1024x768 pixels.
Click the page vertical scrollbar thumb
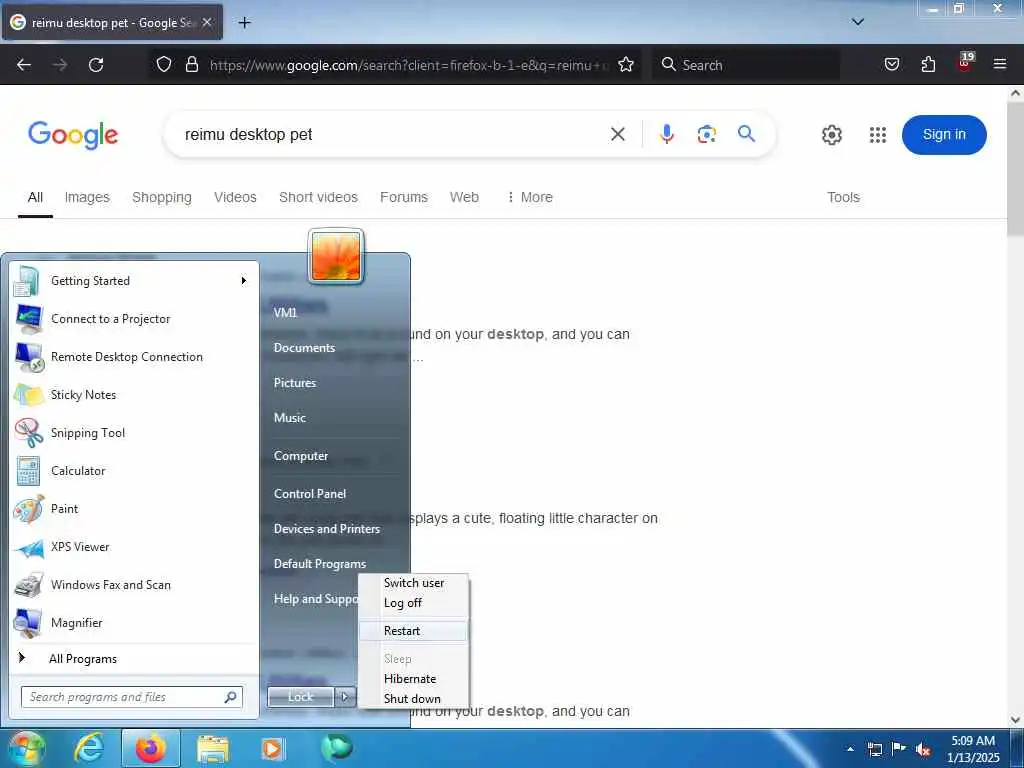(x=1015, y=168)
